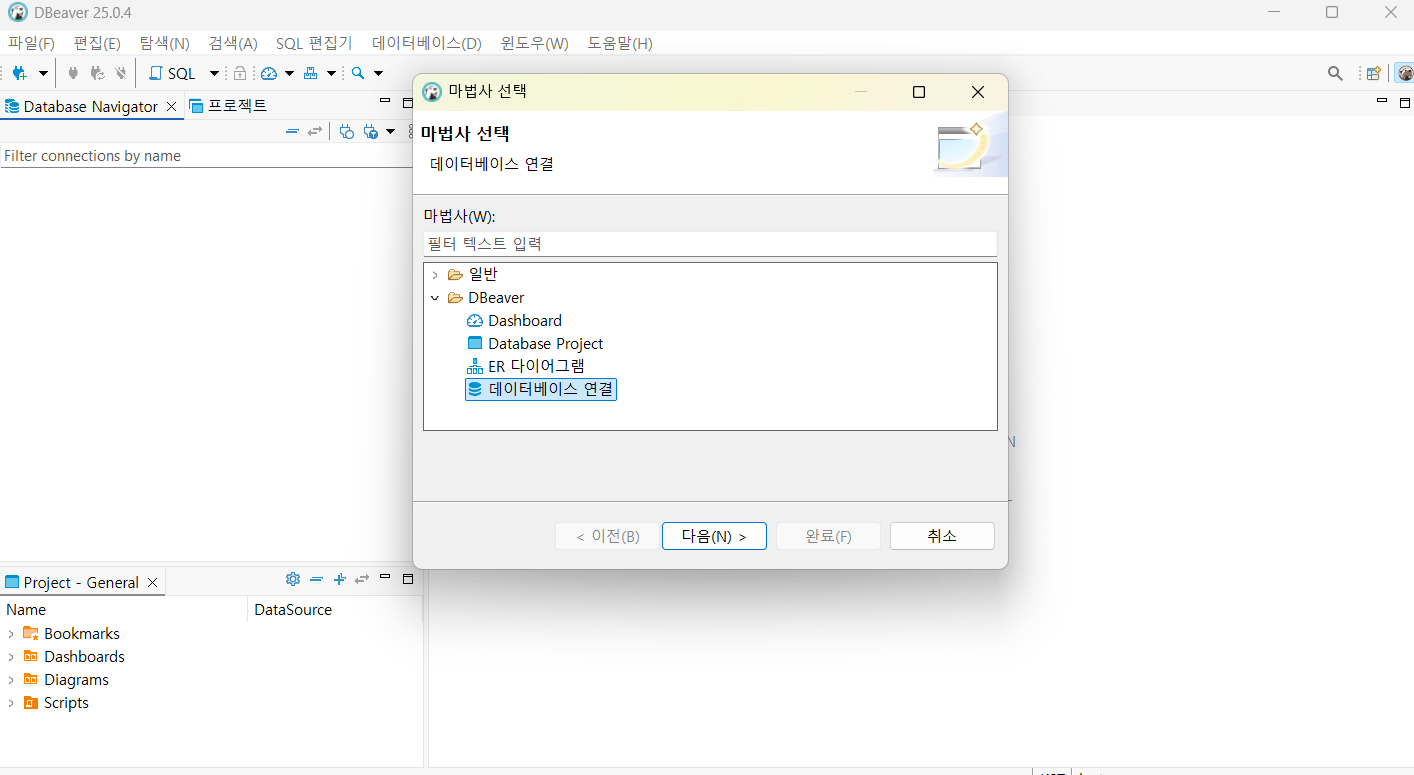Click the ER diagram icon in main toolbar
Viewport: 1414px width, 775px height.
point(311,73)
